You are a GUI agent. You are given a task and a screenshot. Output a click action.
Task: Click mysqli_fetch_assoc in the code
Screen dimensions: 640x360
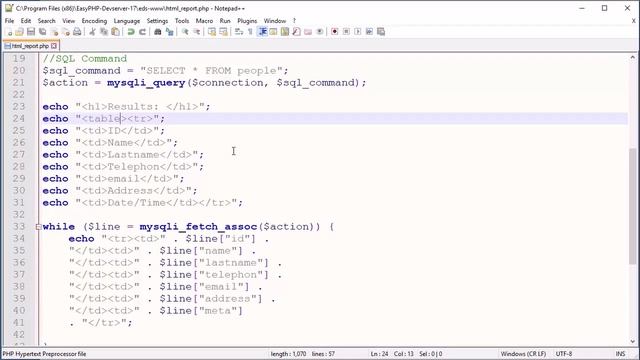tap(198, 227)
